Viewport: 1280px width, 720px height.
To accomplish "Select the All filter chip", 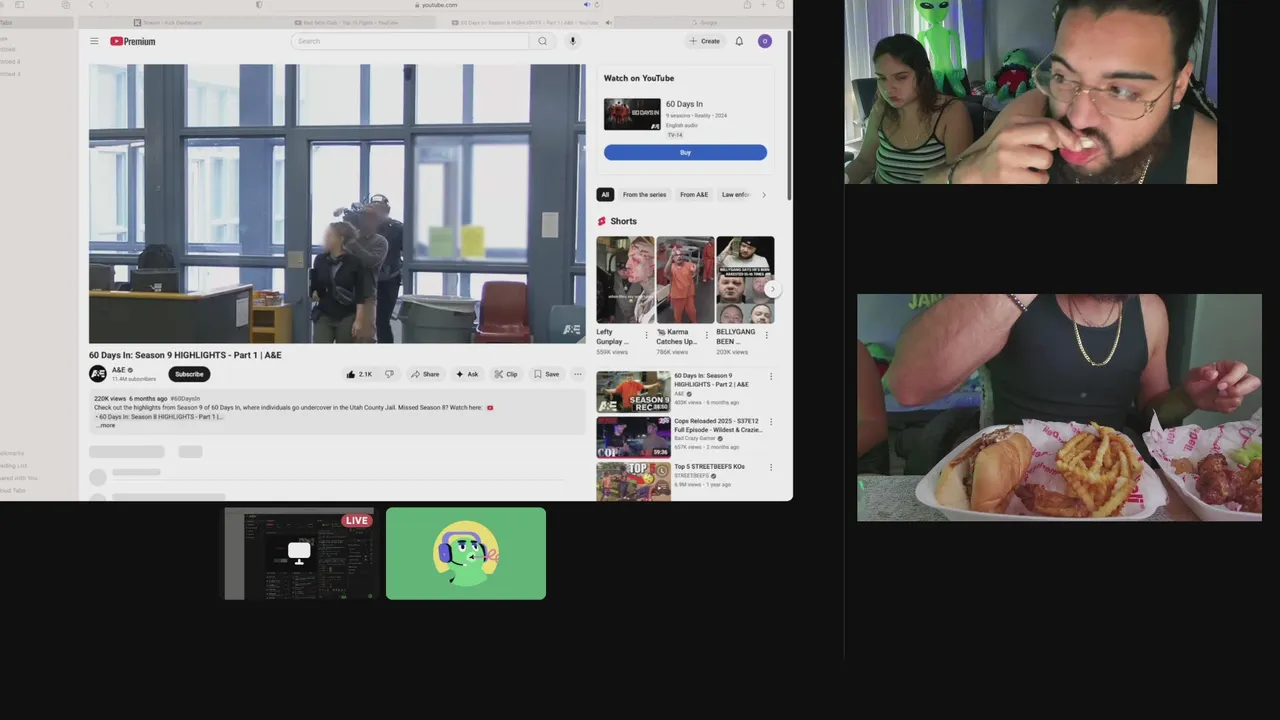I will (605, 195).
